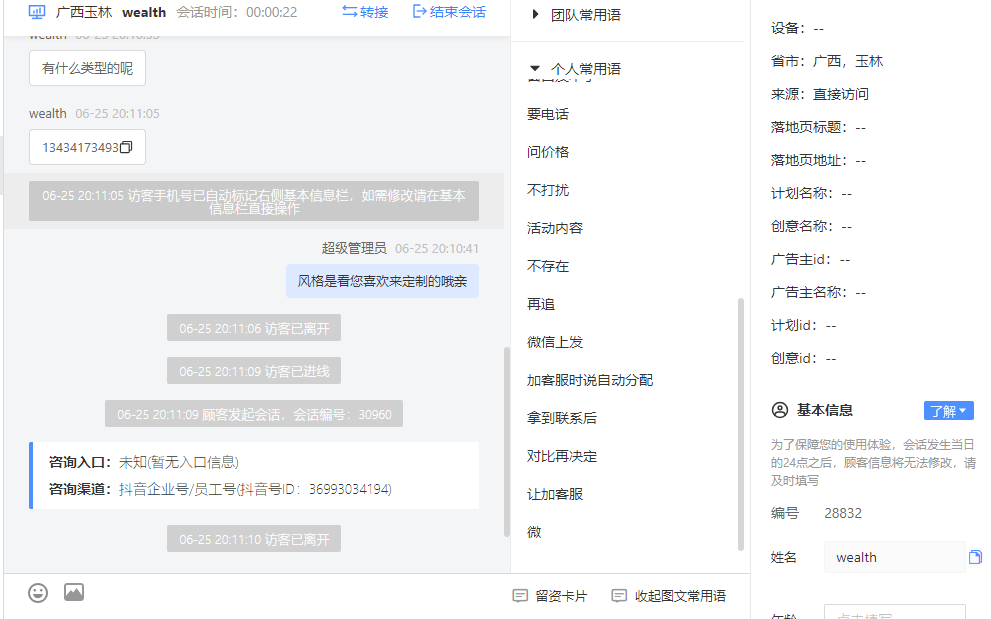Click the monitor icon beside 广西玉林
The height and width of the screenshot is (619, 991).
pyautogui.click(x=37, y=12)
